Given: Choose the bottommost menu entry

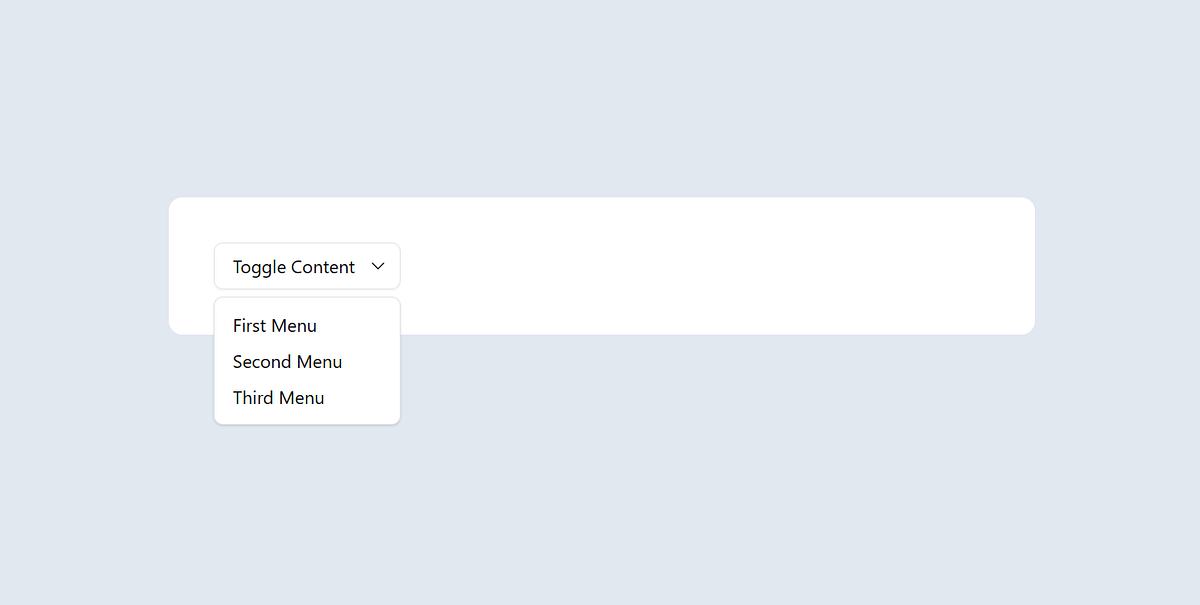Looking at the screenshot, I should click(278, 397).
